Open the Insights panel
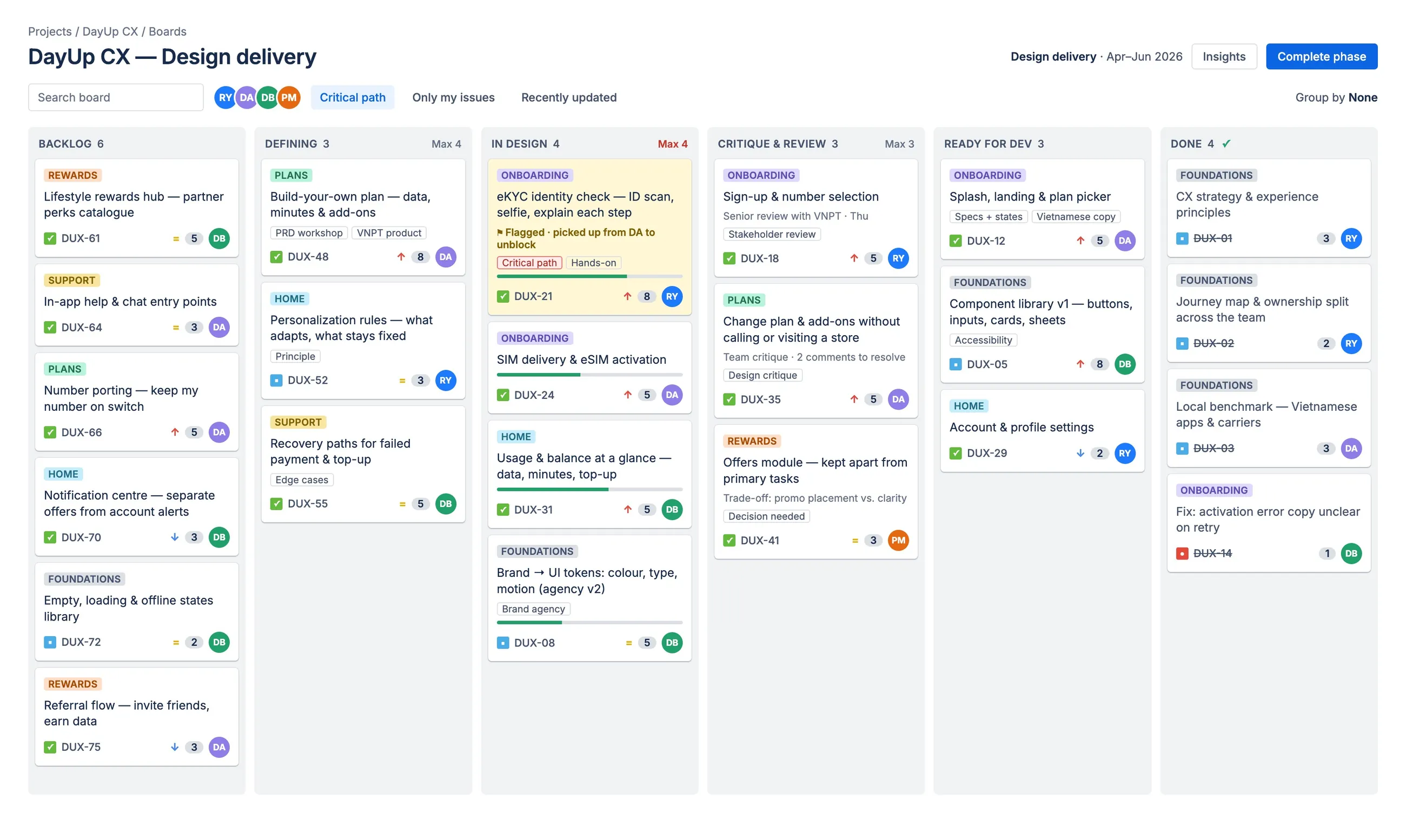The height and width of the screenshot is (840, 1406). 1224,57
